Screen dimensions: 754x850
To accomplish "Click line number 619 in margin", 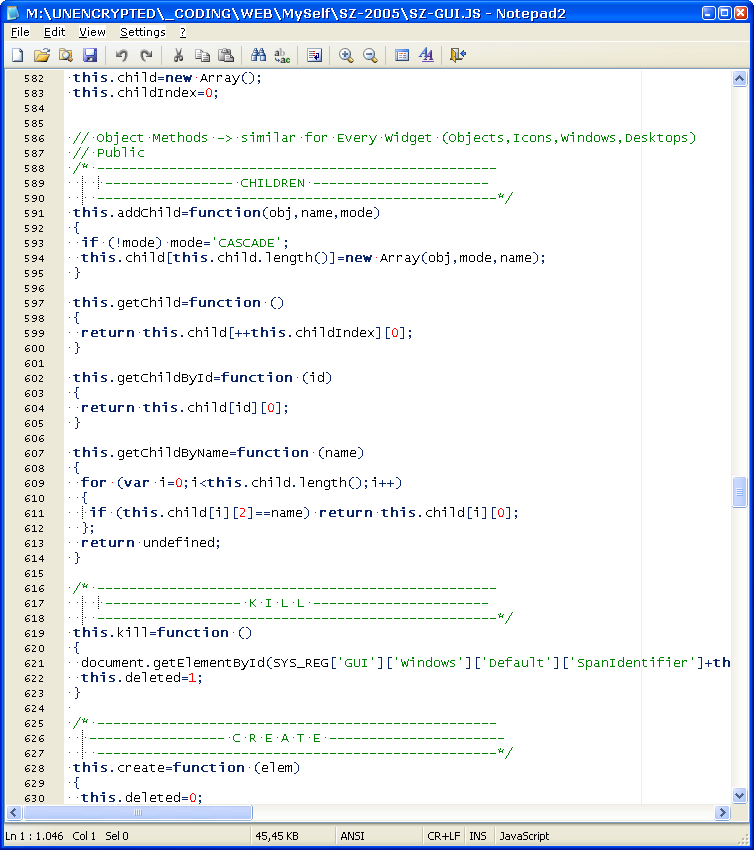I will tap(34, 633).
